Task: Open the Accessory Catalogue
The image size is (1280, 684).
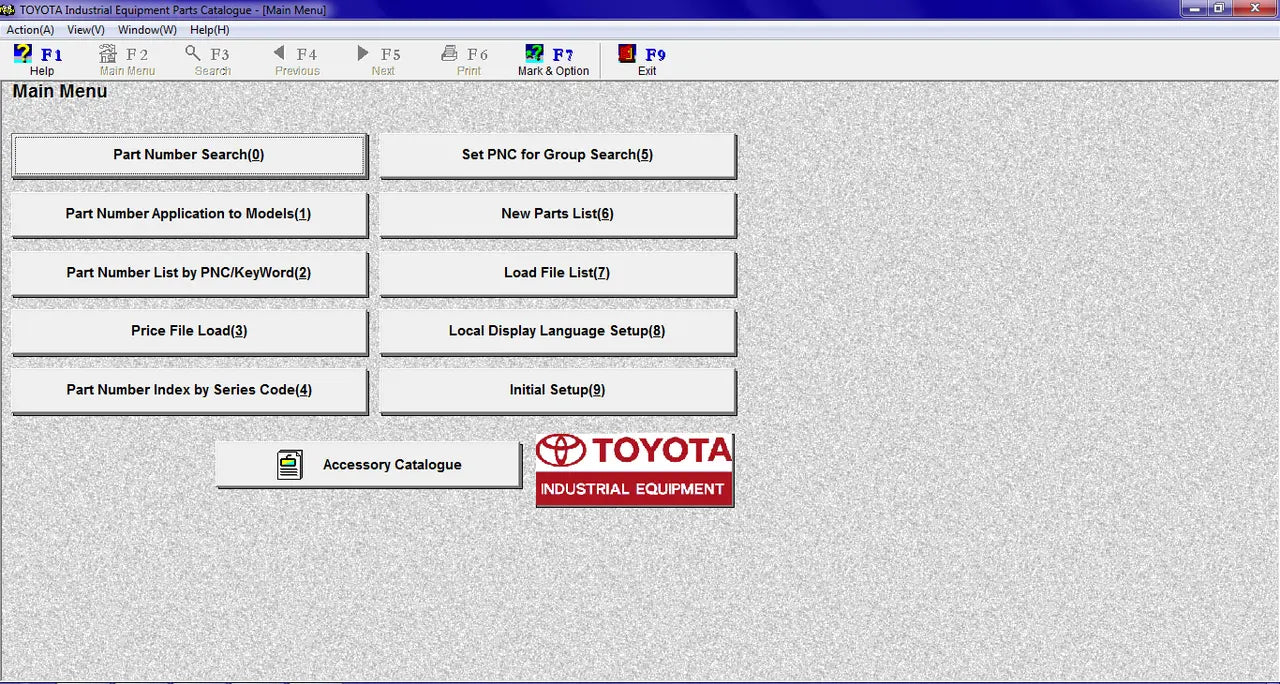Action: coord(368,464)
